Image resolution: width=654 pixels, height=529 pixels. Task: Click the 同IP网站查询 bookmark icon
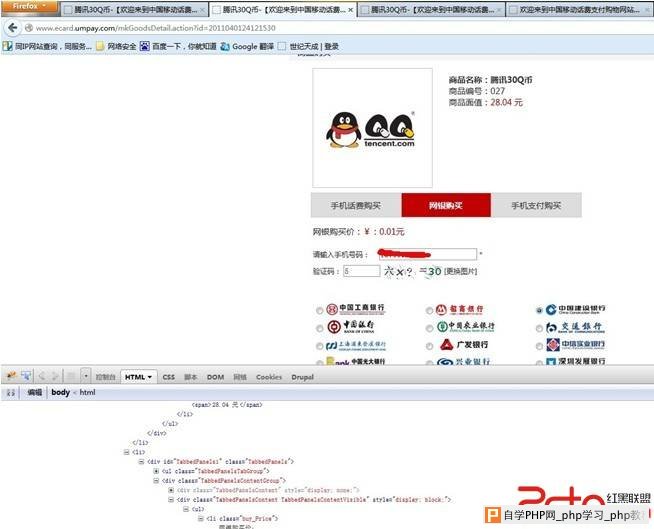click(8, 46)
